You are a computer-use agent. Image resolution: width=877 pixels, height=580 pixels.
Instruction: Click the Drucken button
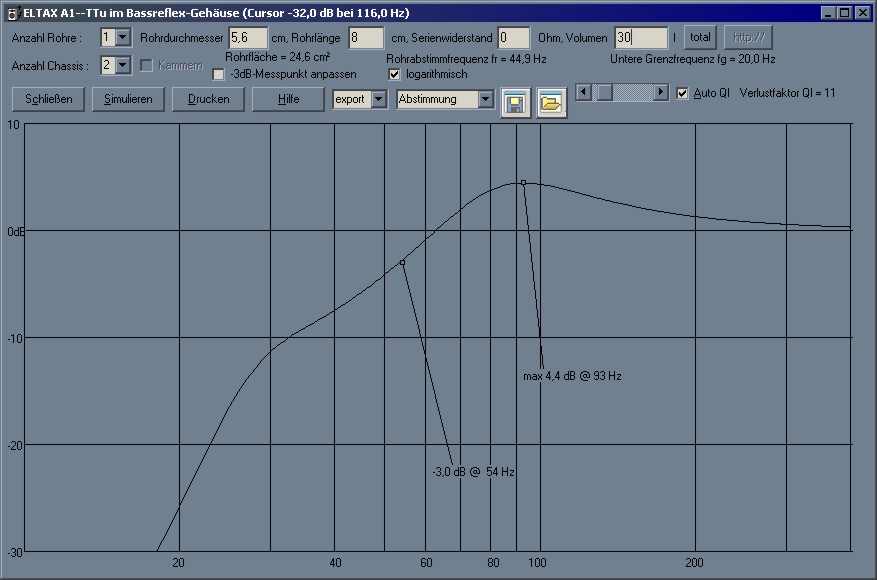(208, 99)
